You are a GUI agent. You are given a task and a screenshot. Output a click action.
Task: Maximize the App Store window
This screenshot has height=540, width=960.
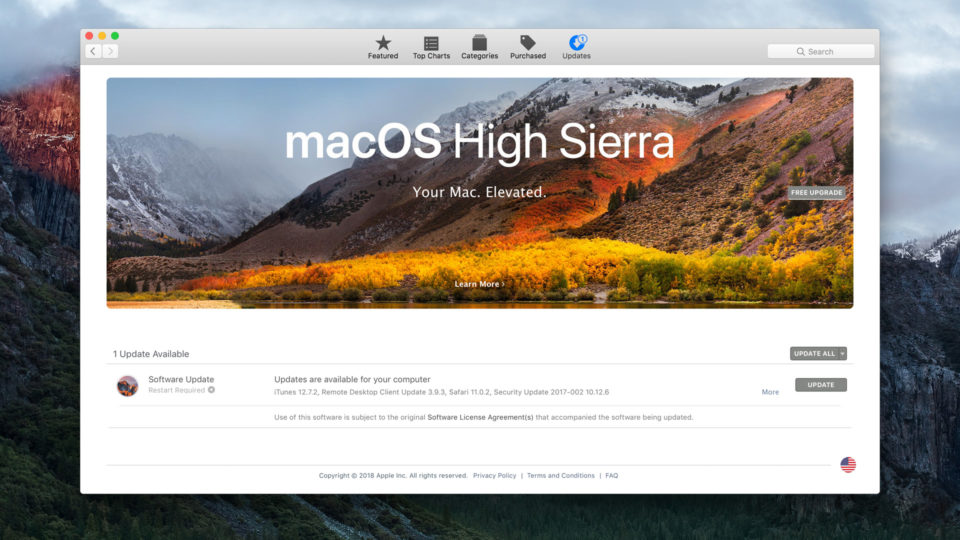pyautogui.click(x=115, y=36)
